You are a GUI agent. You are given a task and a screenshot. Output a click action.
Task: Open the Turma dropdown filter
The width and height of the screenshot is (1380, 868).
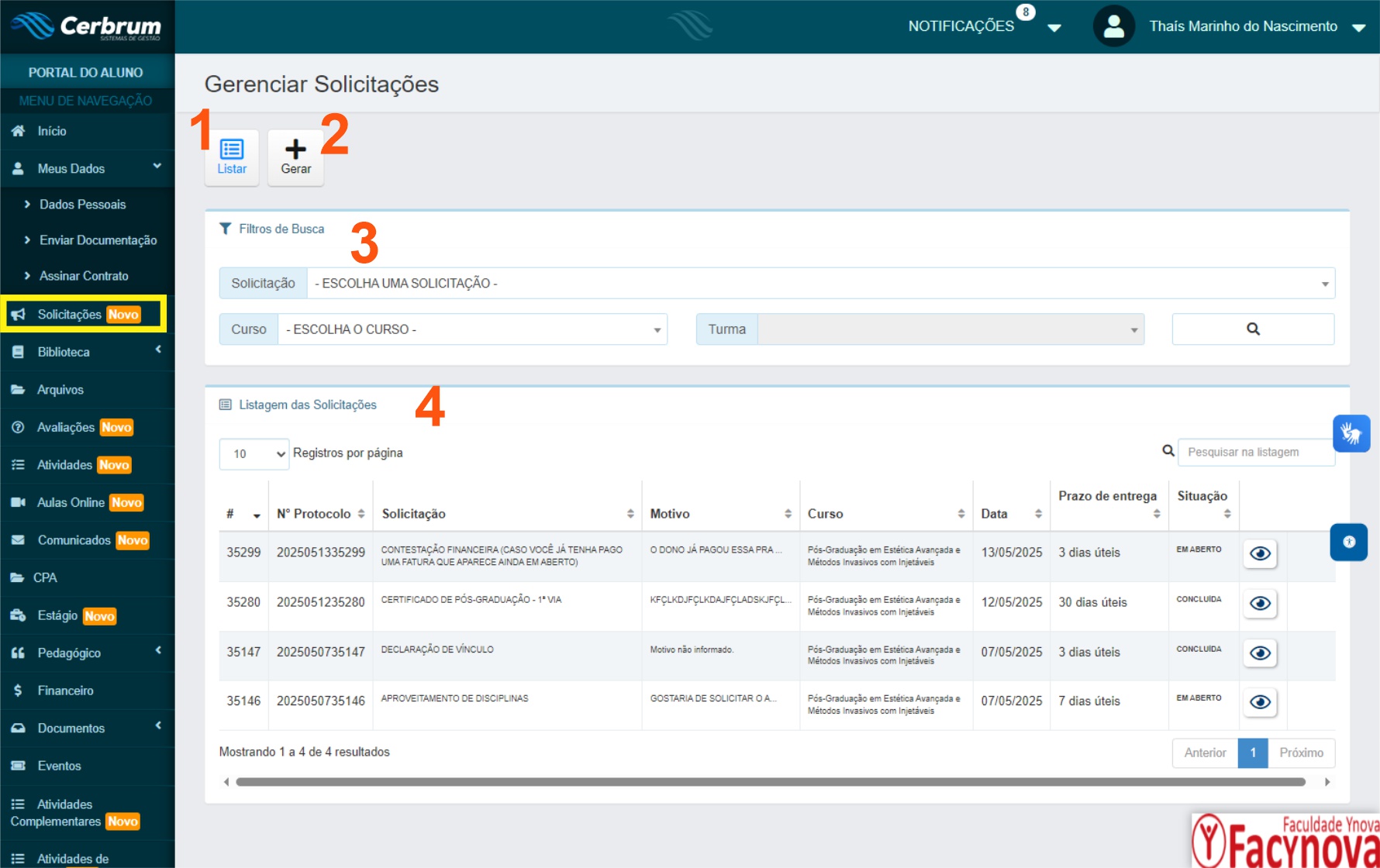pos(950,329)
